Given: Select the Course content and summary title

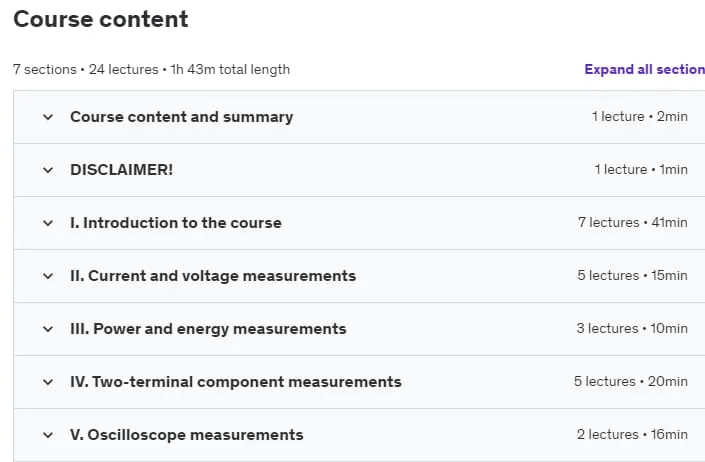Looking at the screenshot, I should [x=182, y=117].
